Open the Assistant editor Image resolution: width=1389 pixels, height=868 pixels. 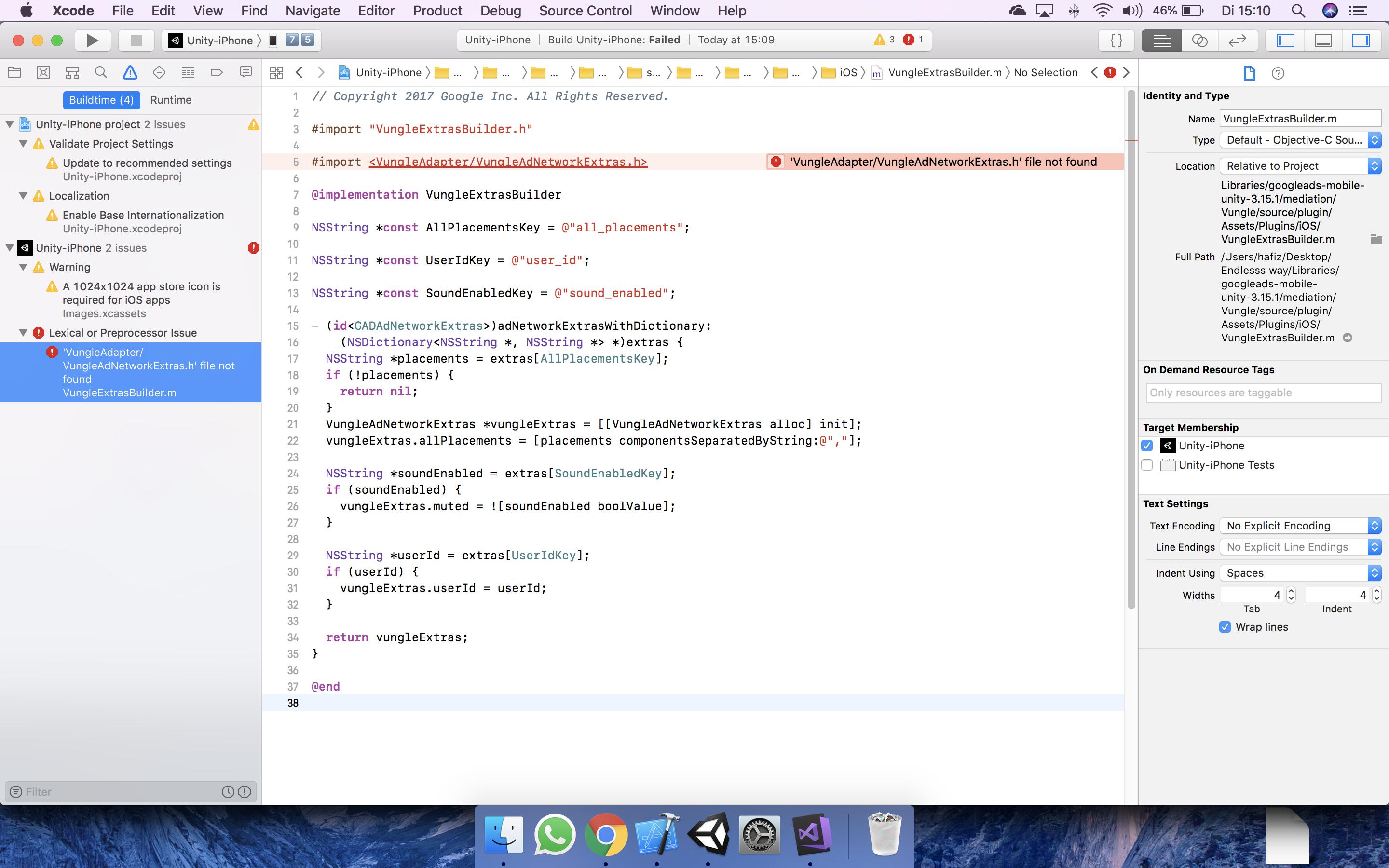coord(1198,40)
